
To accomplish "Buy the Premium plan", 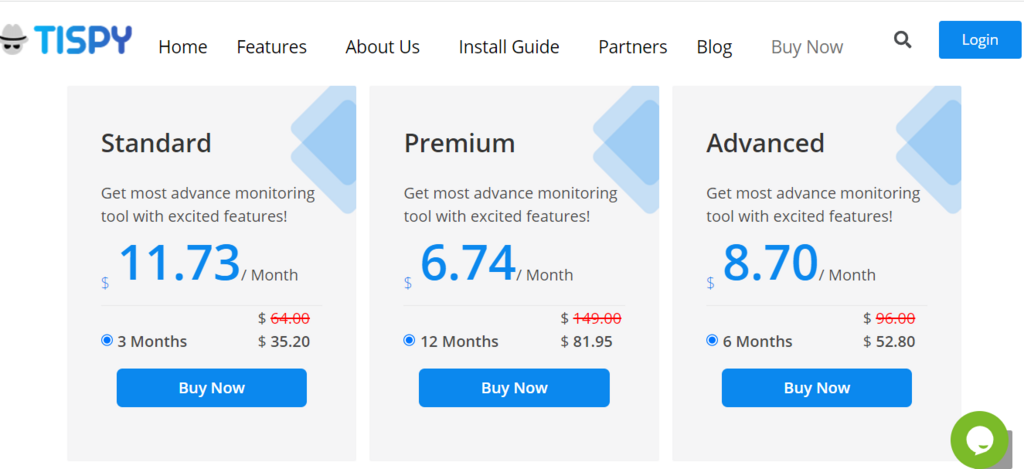I will click(x=514, y=388).
